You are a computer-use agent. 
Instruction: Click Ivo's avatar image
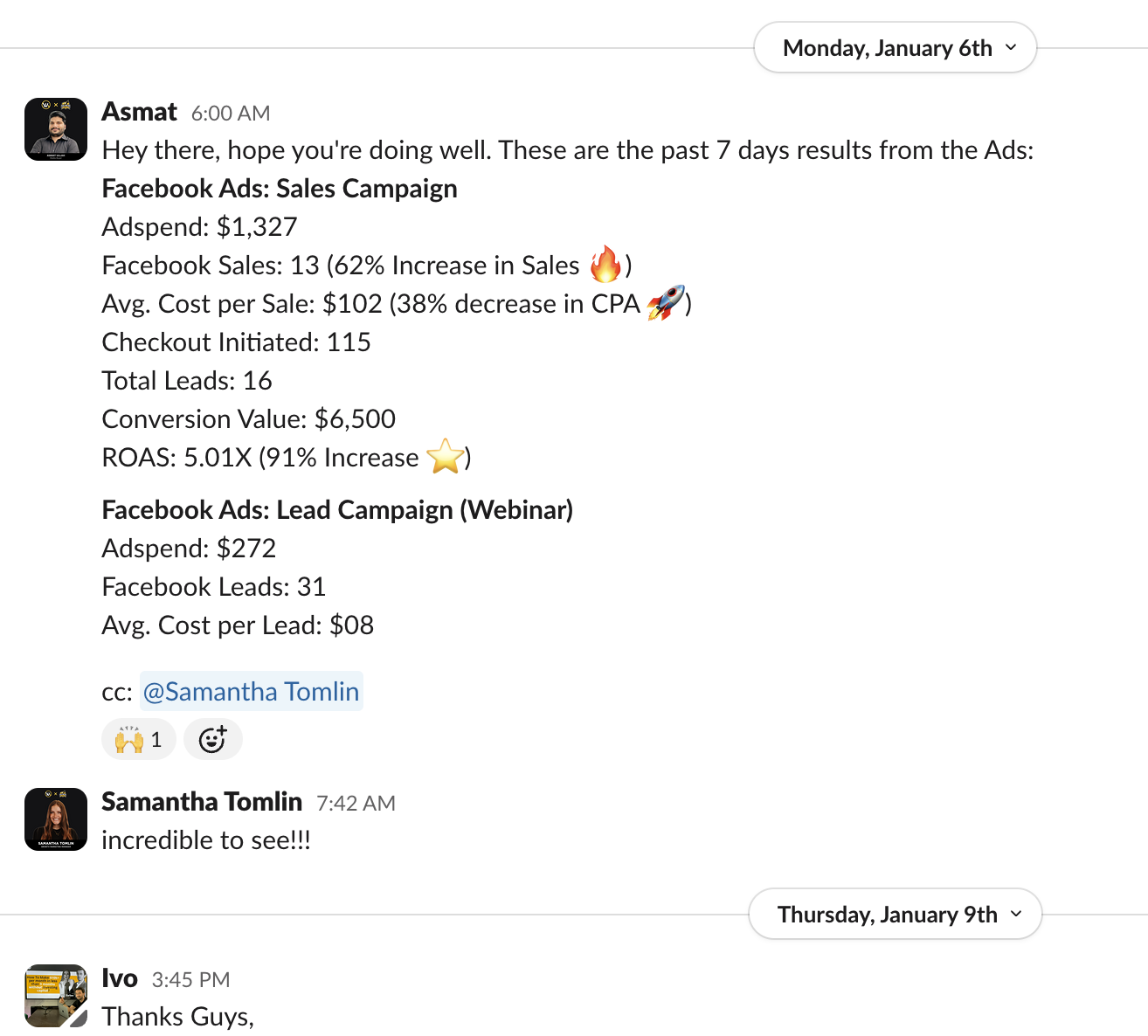(x=56, y=996)
